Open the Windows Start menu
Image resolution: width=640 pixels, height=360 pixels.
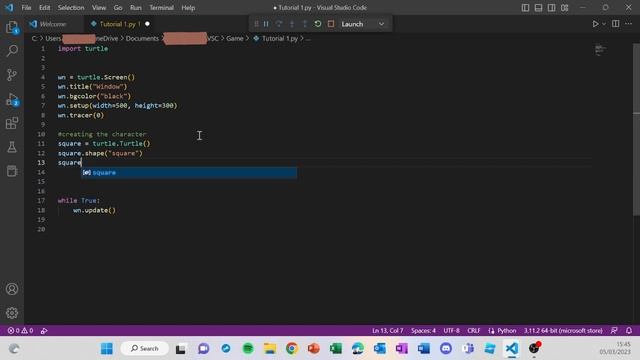107,349
